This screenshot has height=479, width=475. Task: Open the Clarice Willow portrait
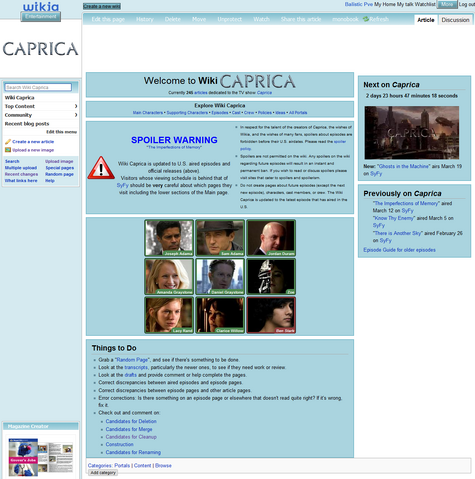click(220, 315)
